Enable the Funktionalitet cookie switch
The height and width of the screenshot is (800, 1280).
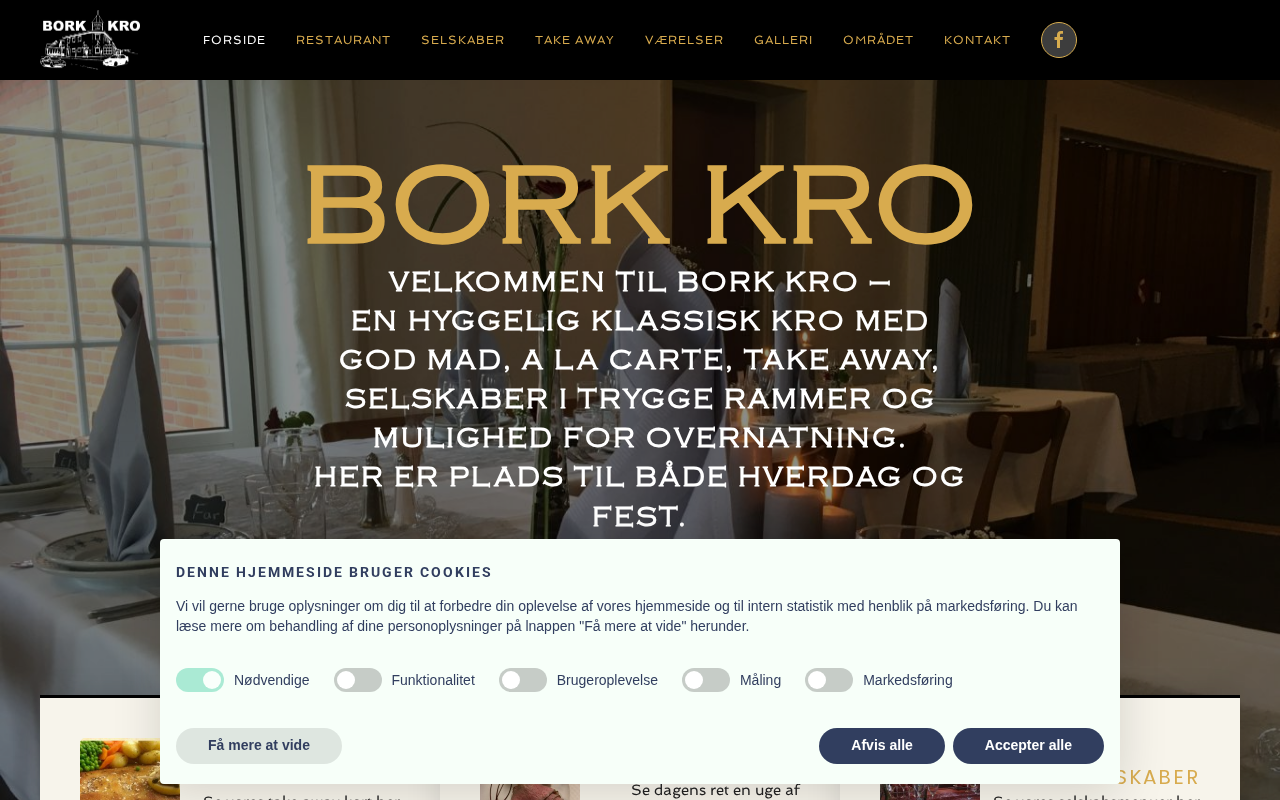(x=358, y=680)
